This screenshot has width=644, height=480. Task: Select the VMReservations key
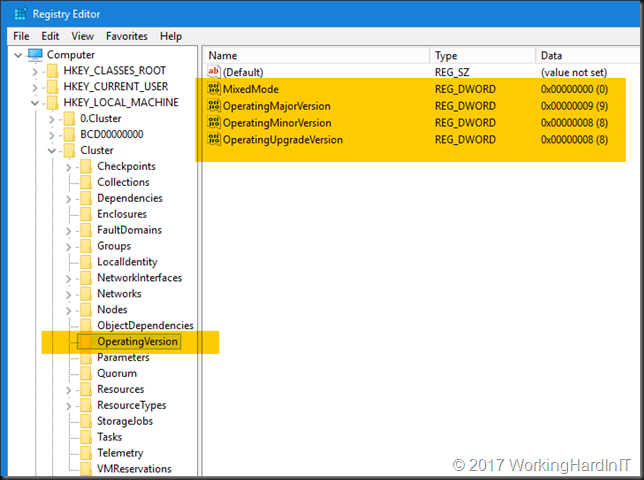[134, 469]
